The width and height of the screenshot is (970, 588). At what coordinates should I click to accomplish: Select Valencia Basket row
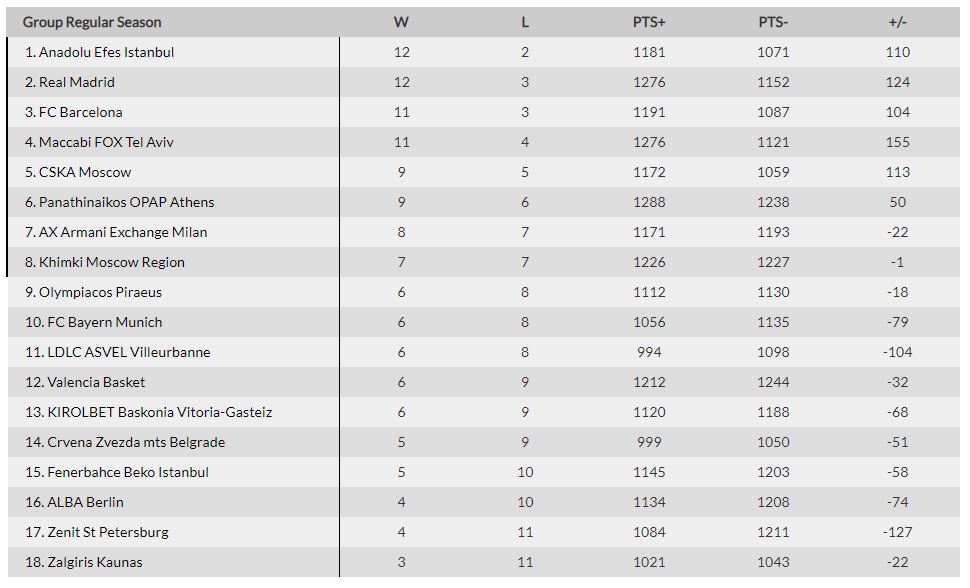point(96,382)
